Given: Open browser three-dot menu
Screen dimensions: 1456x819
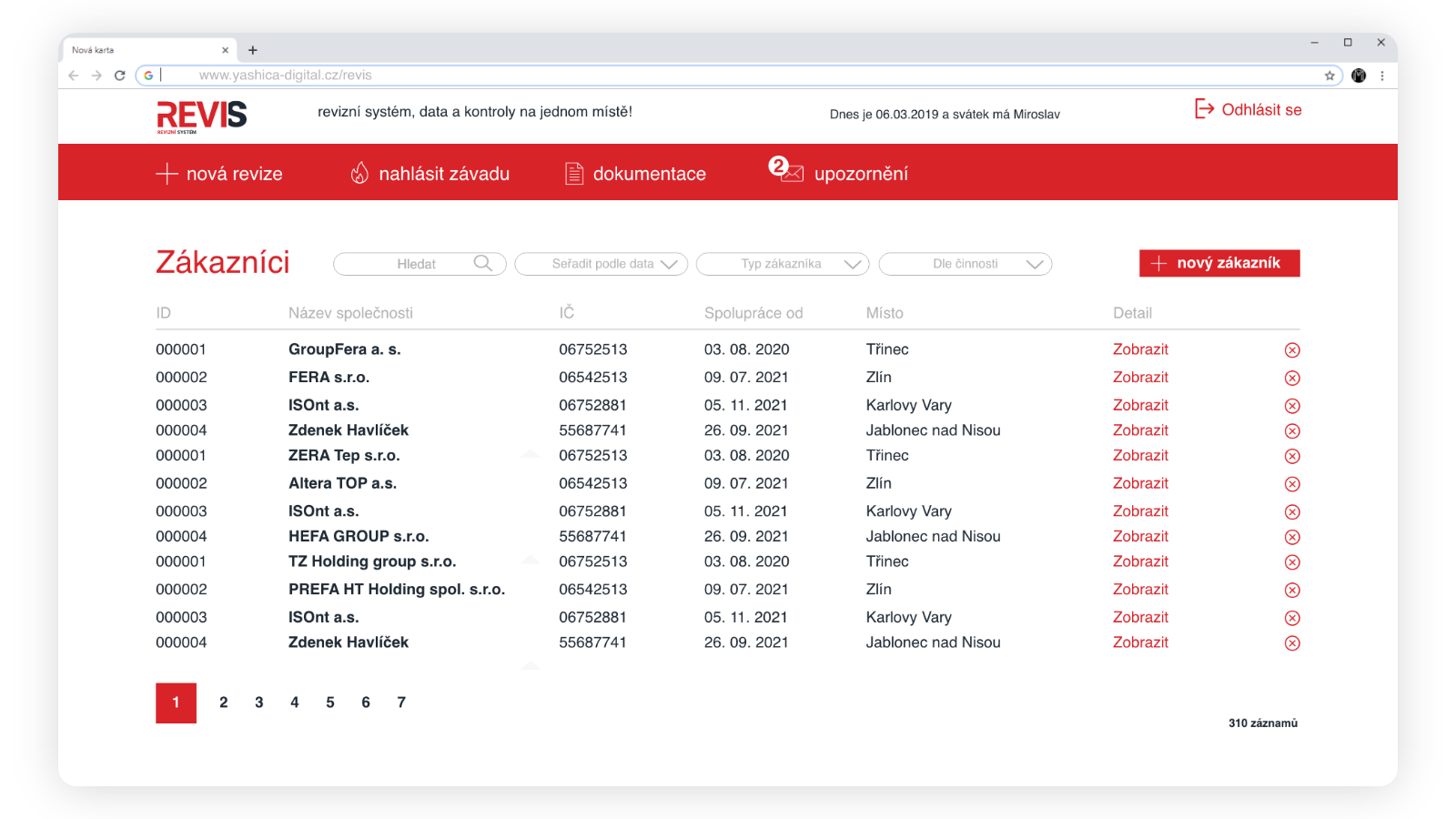Looking at the screenshot, I should [x=1382, y=76].
